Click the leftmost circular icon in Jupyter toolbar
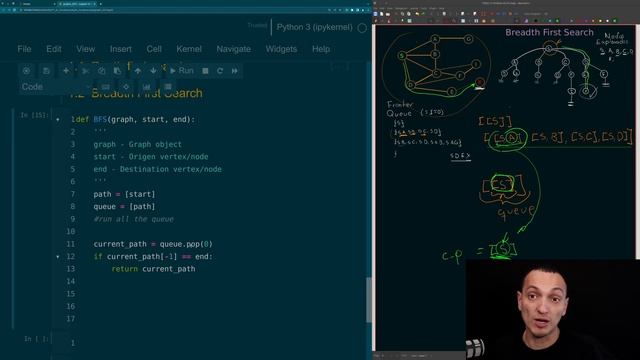 coord(26,71)
